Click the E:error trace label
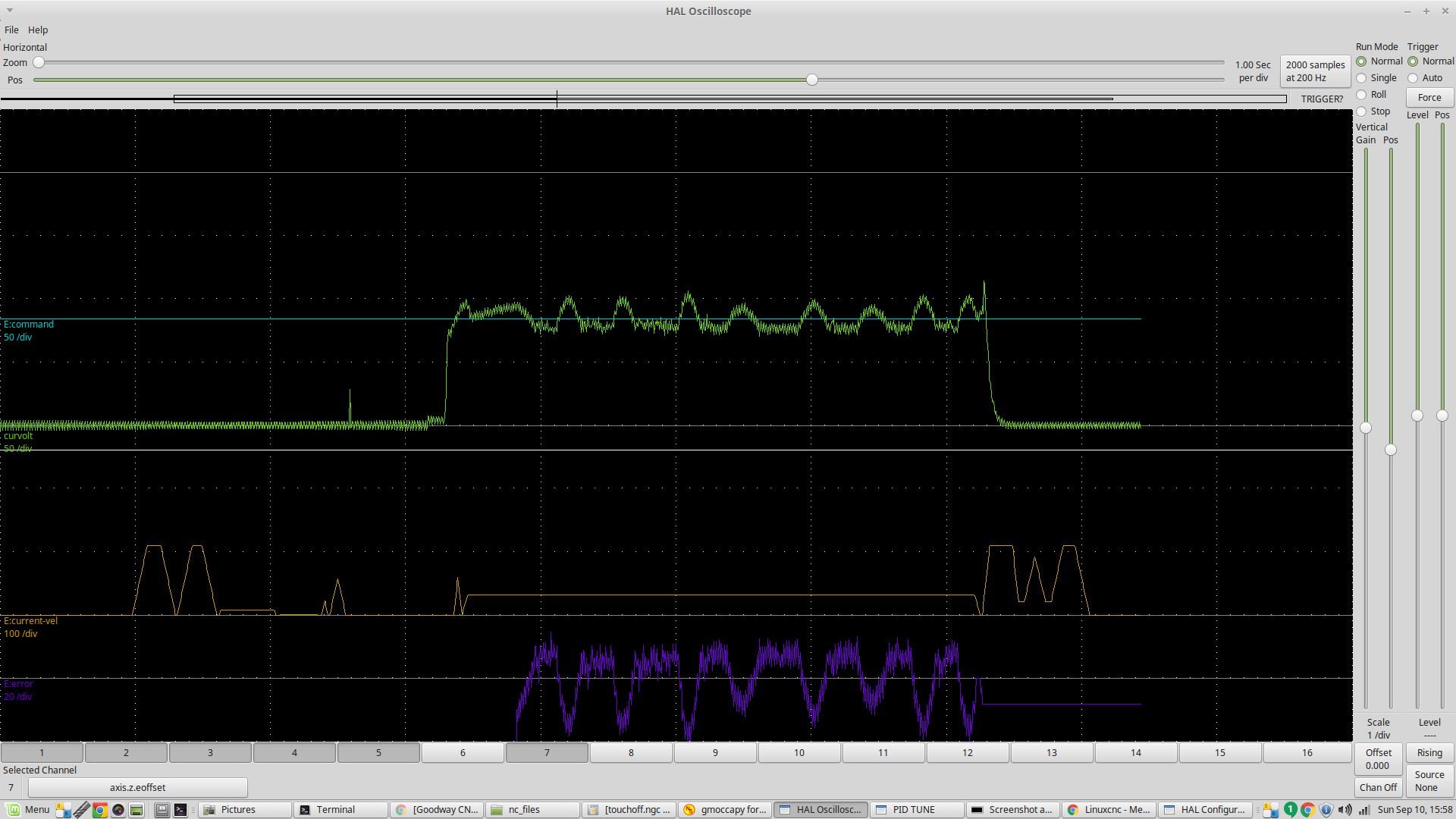The height and width of the screenshot is (819, 1456). coord(18,684)
